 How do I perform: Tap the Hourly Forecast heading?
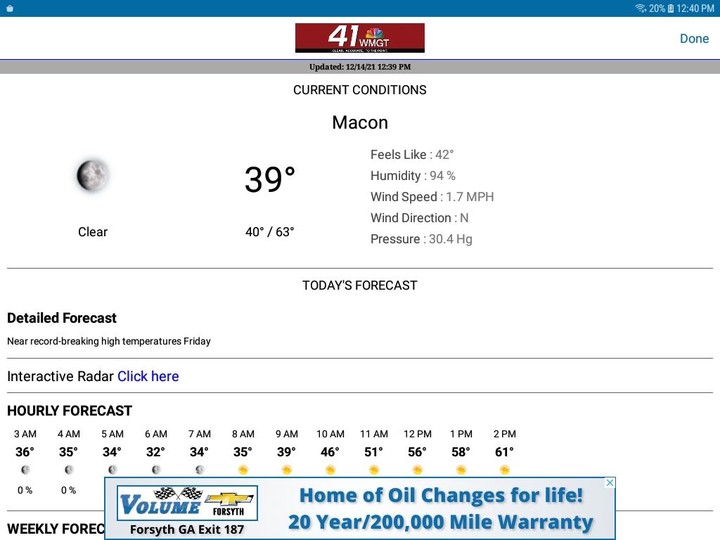tap(70, 411)
